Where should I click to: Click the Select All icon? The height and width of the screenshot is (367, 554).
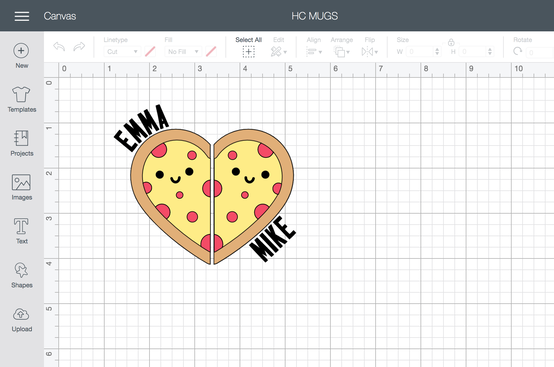249,52
